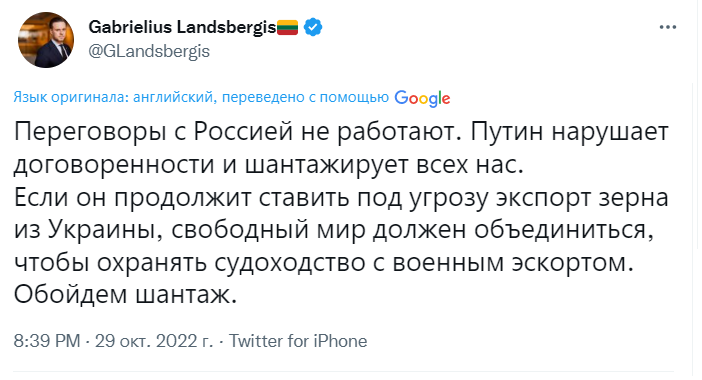This screenshot has width=702, height=380.
Task: Click the Lithuanian flag emoji
Action: pos(287,27)
